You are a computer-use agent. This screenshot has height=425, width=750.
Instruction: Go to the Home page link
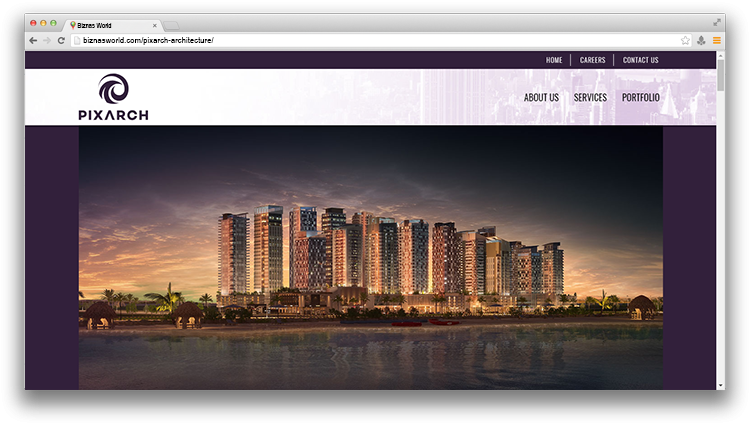(554, 60)
